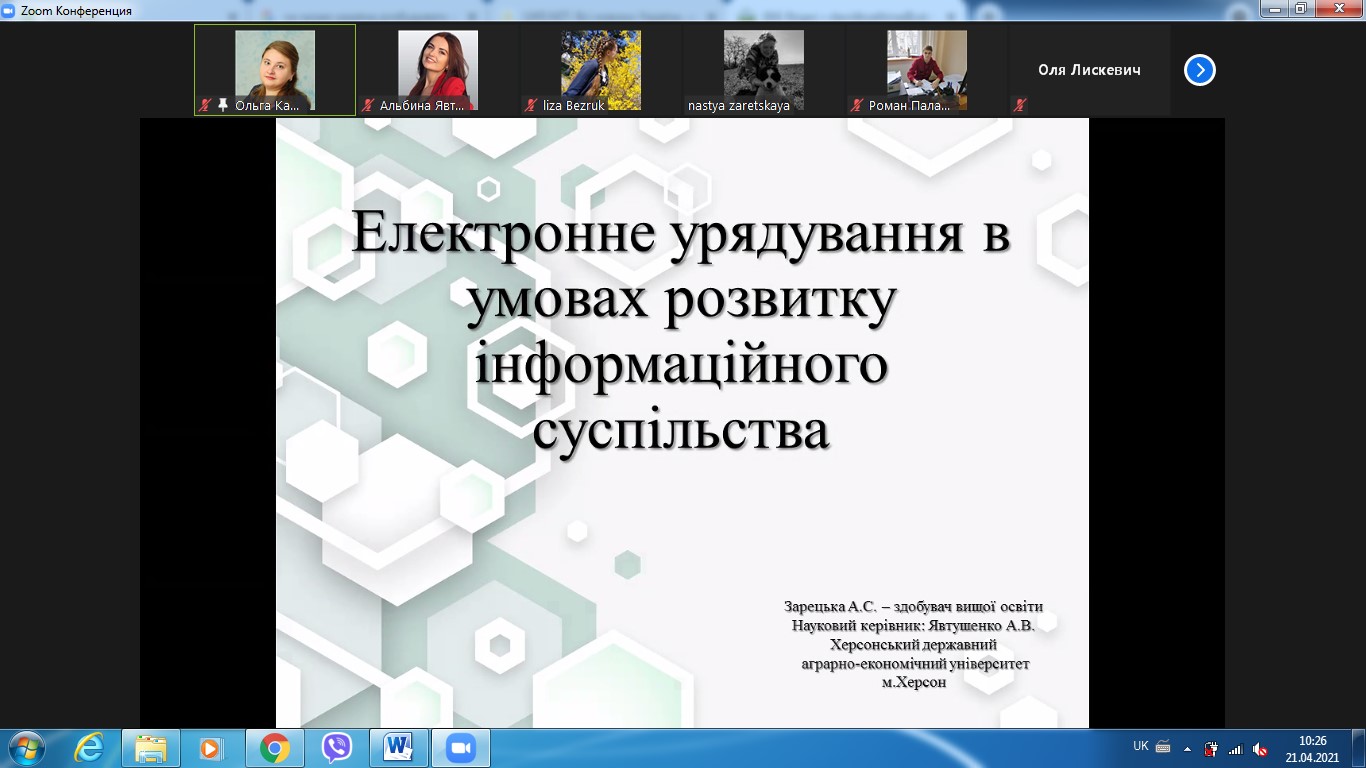Click the pin icon on Ольга's tile

pos(223,105)
